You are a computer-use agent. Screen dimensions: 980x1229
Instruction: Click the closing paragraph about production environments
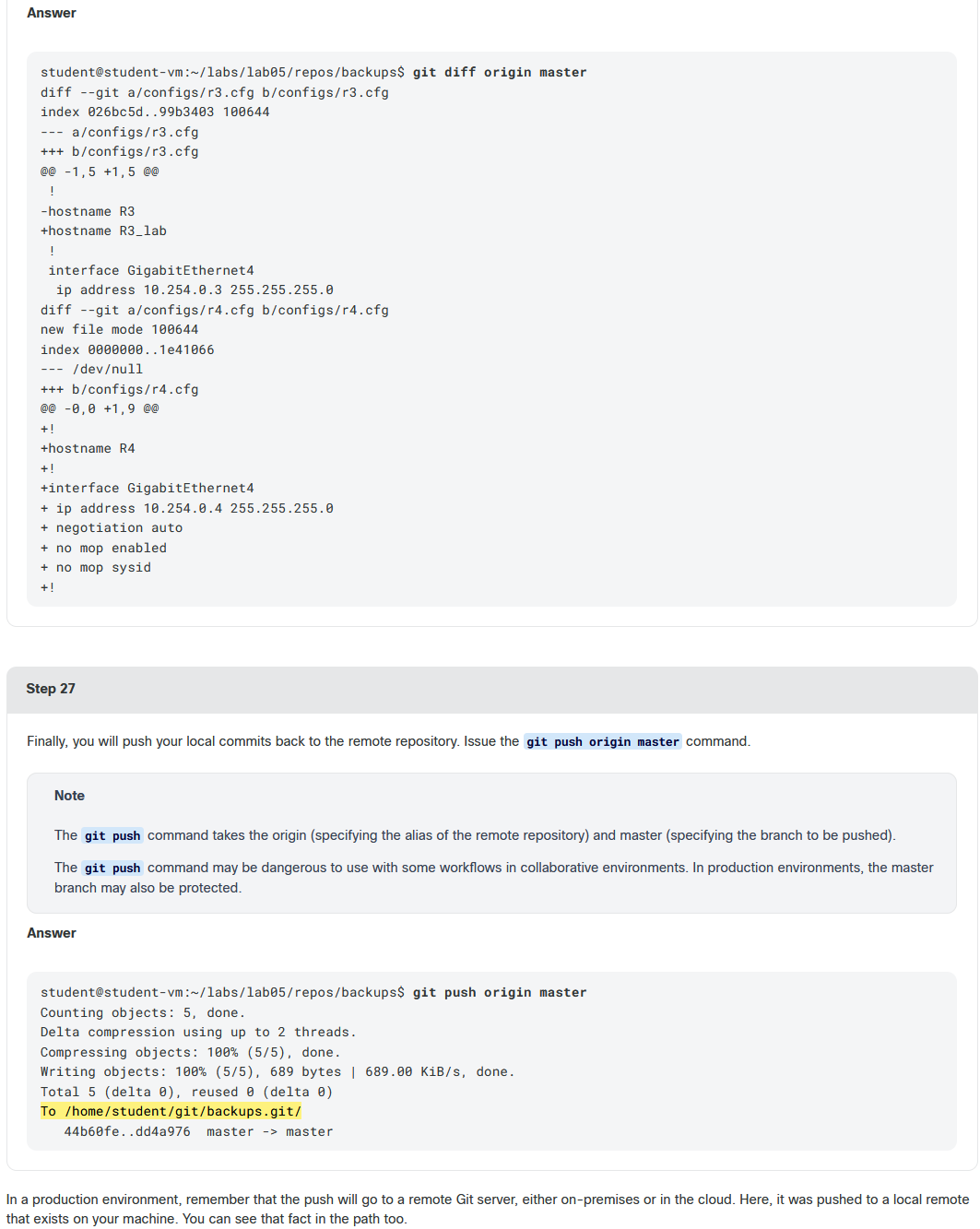[x=488, y=1209]
